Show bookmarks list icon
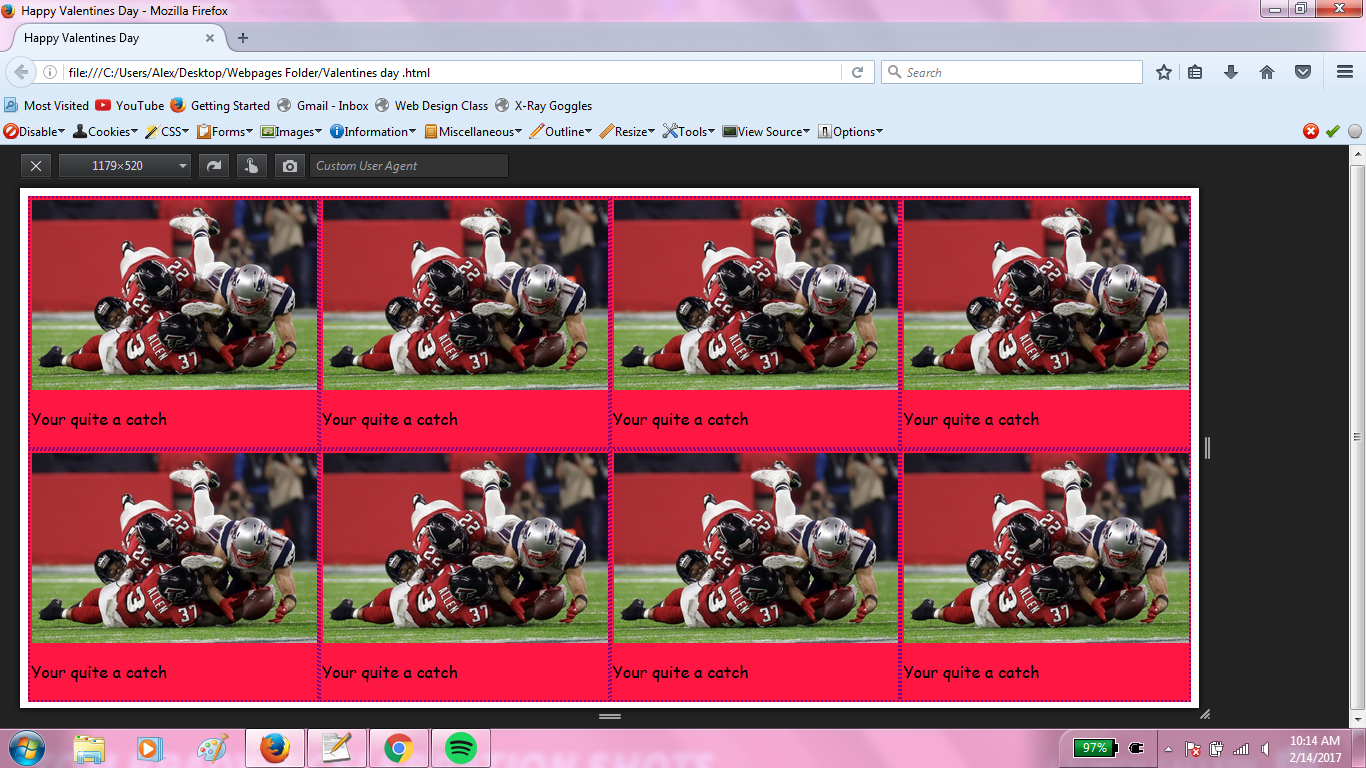Screen dimensions: 1366x768 [1195, 72]
